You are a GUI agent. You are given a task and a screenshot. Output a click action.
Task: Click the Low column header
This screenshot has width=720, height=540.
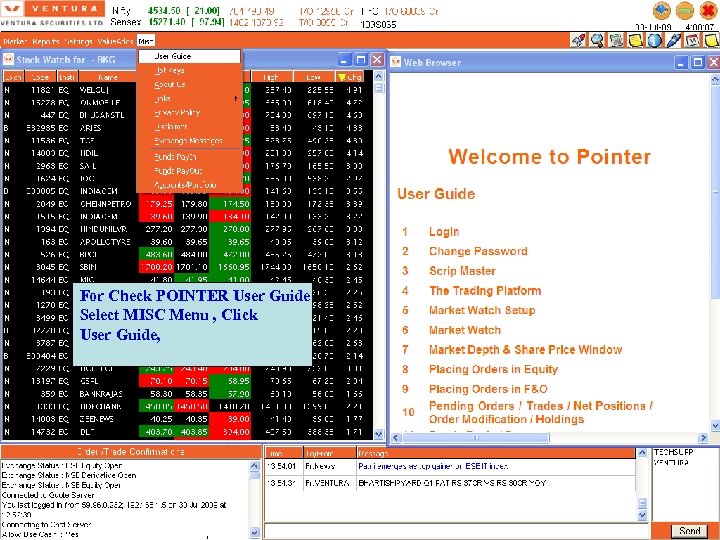pos(314,77)
